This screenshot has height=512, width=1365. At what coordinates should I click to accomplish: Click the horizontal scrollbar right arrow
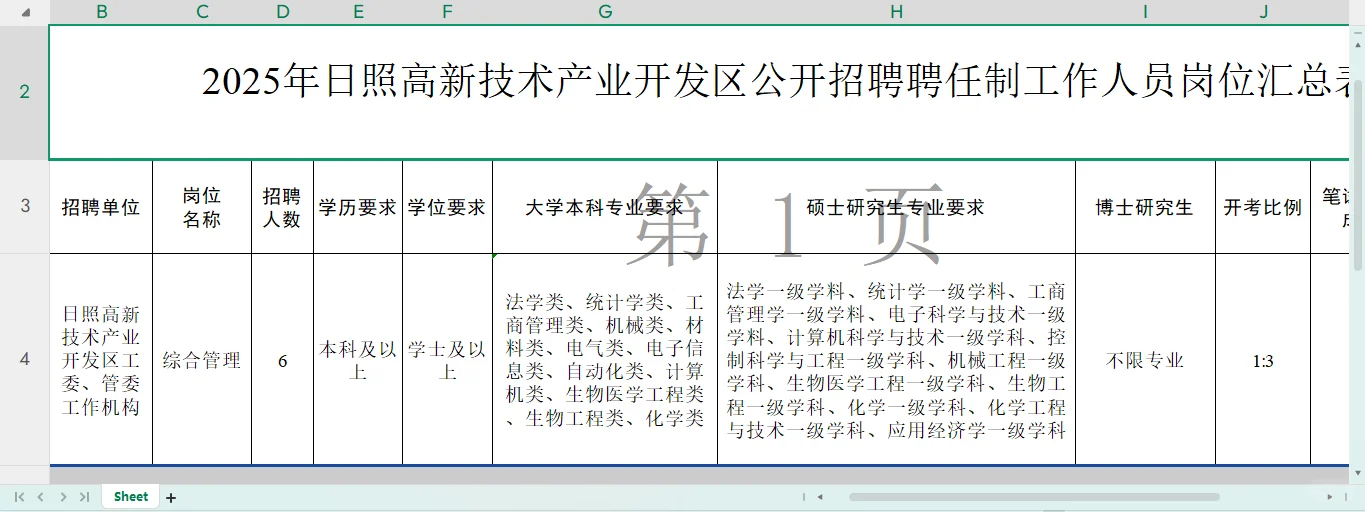1330,497
